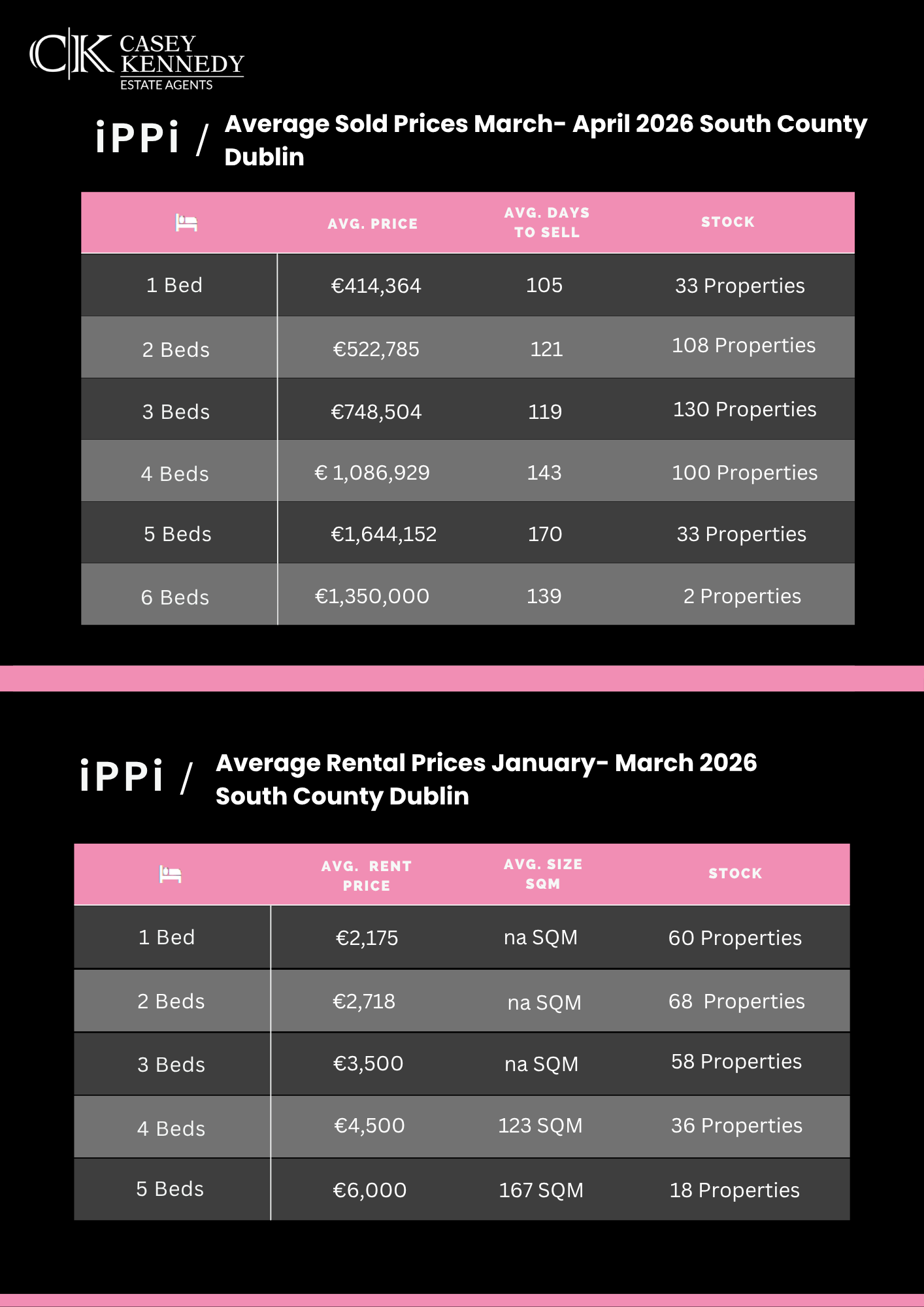Select the AVG. DAYS TO SELL header
This screenshot has width=924, height=1307.
(x=547, y=222)
